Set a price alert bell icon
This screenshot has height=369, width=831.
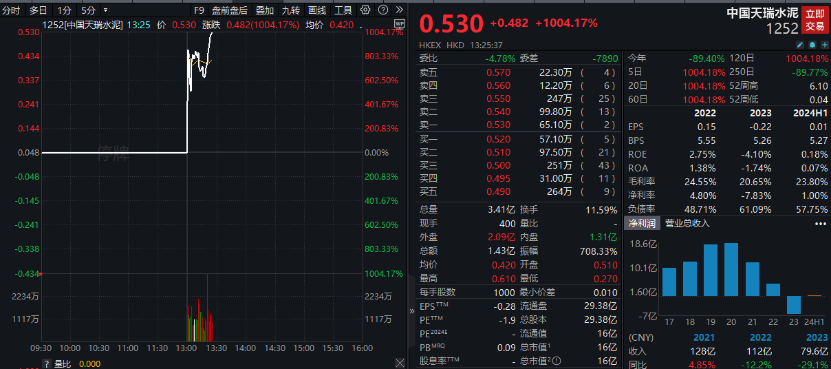812,45
